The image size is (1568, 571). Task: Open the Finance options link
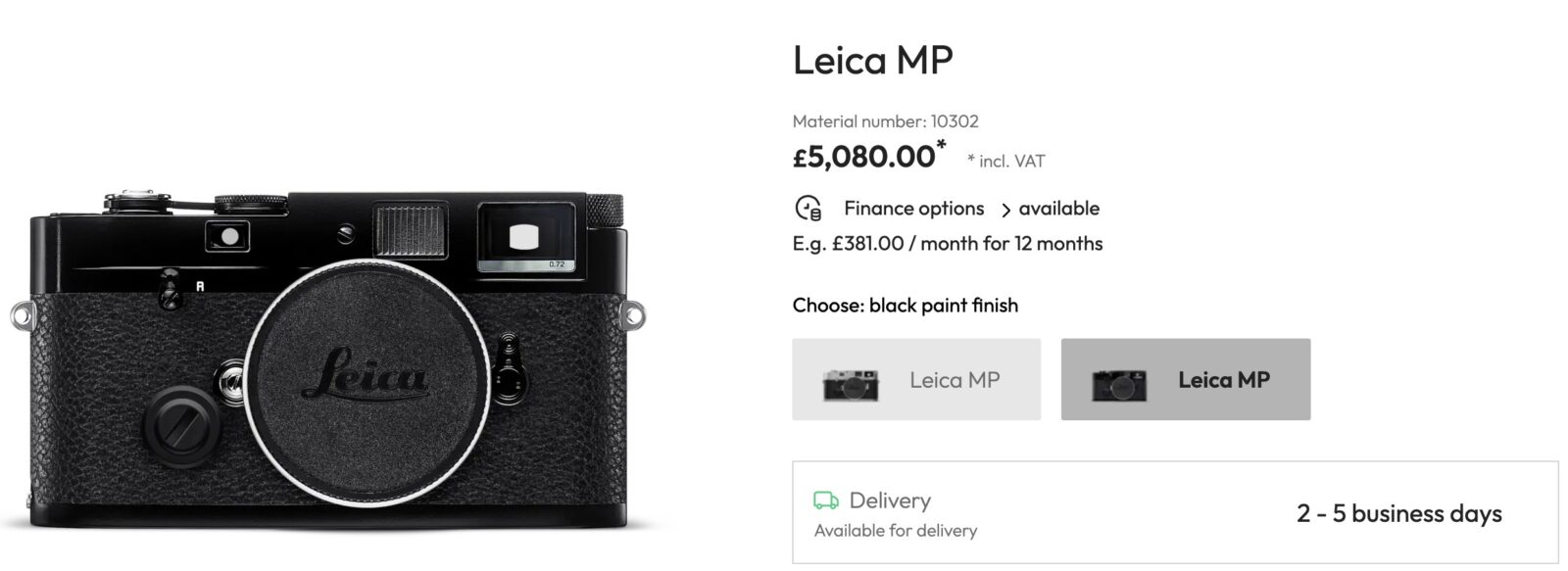pos(913,209)
